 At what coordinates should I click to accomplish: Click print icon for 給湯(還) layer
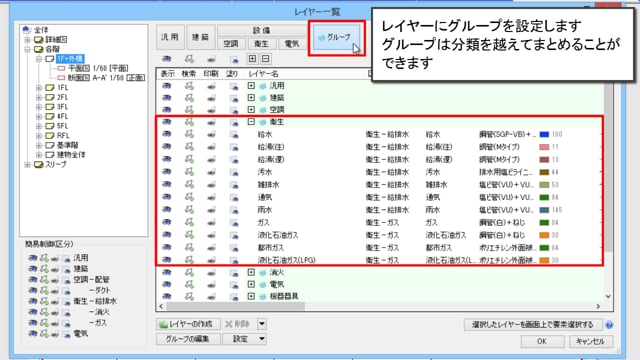(x=211, y=160)
